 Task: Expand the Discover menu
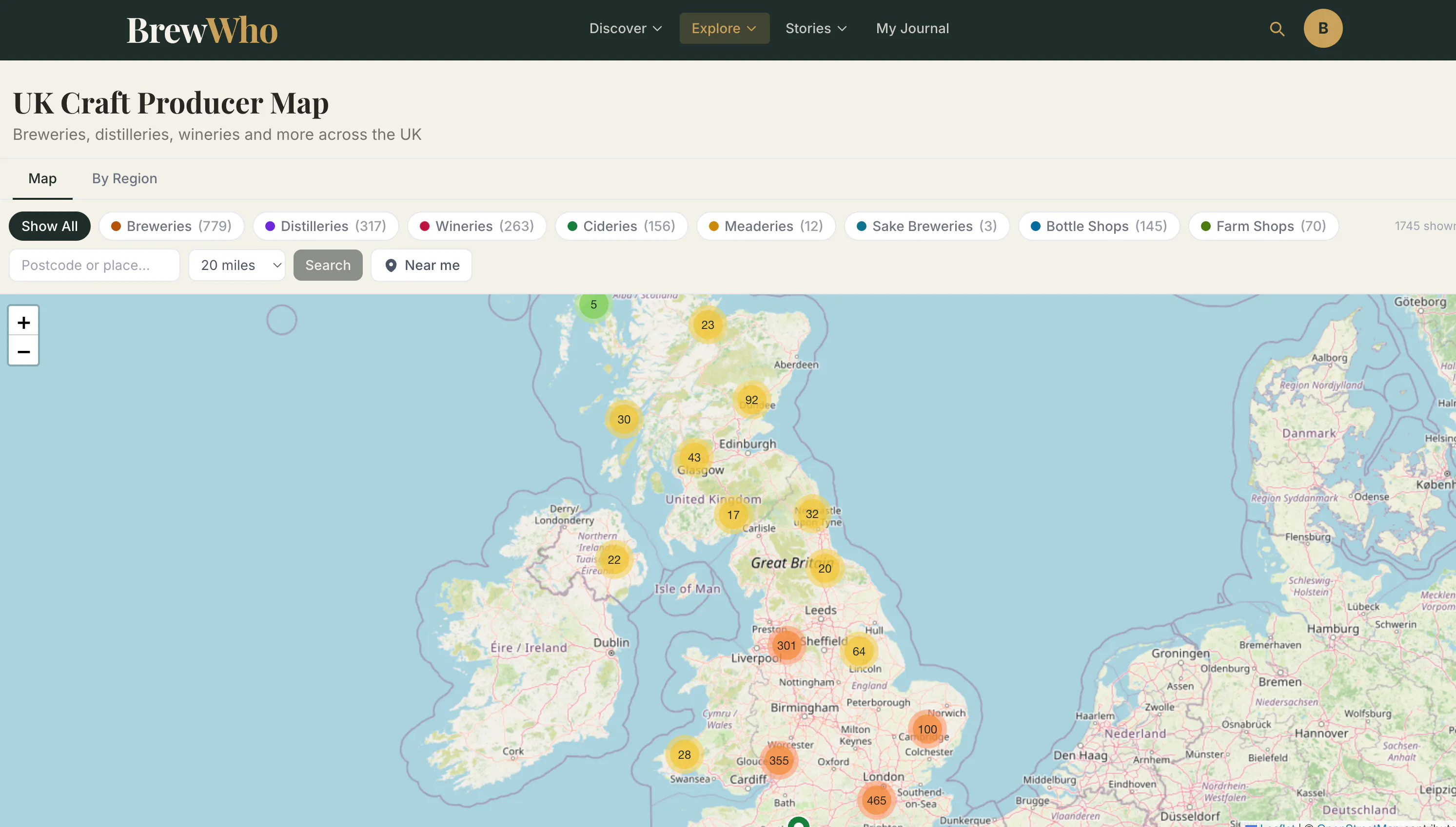click(x=625, y=28)
